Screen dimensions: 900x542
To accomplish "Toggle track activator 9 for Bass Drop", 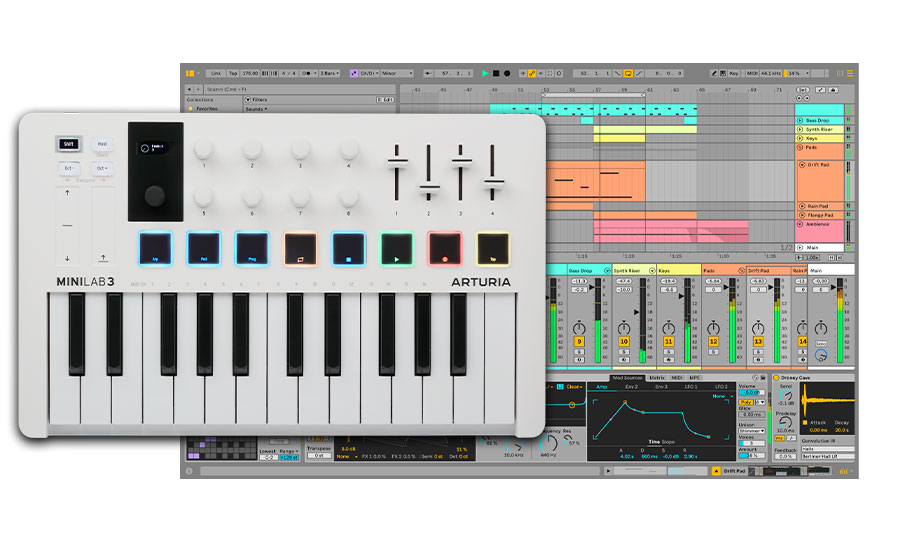I will coord(579,342).
